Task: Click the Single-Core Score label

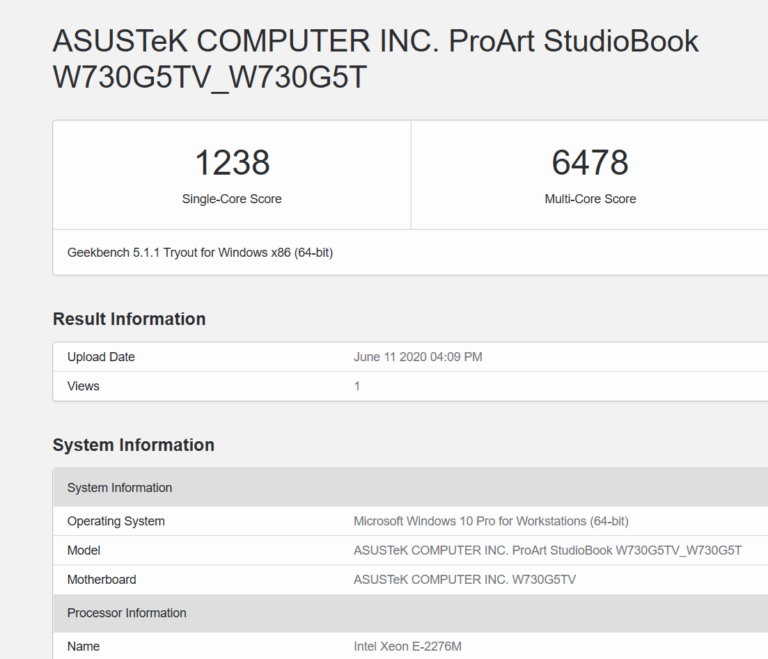Action: click(x=232, y=199)
